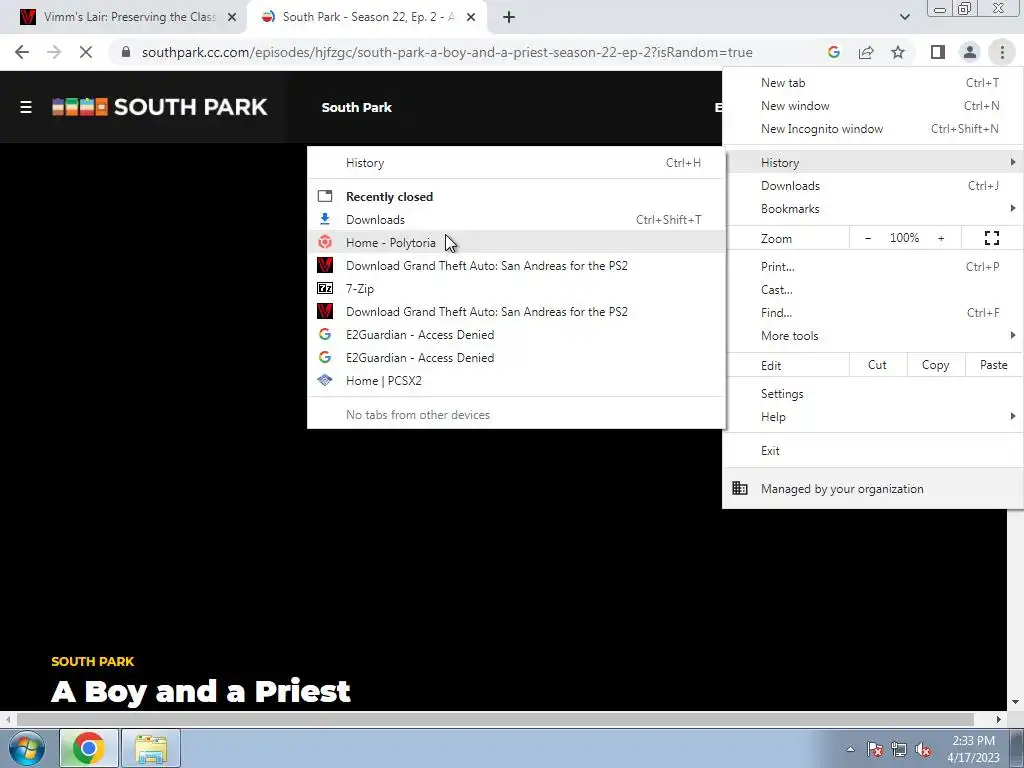Image resolution: width=1024 pixels, height=768 pixels.
Task: Open a New Incognito window
Action: coord(872,129)
